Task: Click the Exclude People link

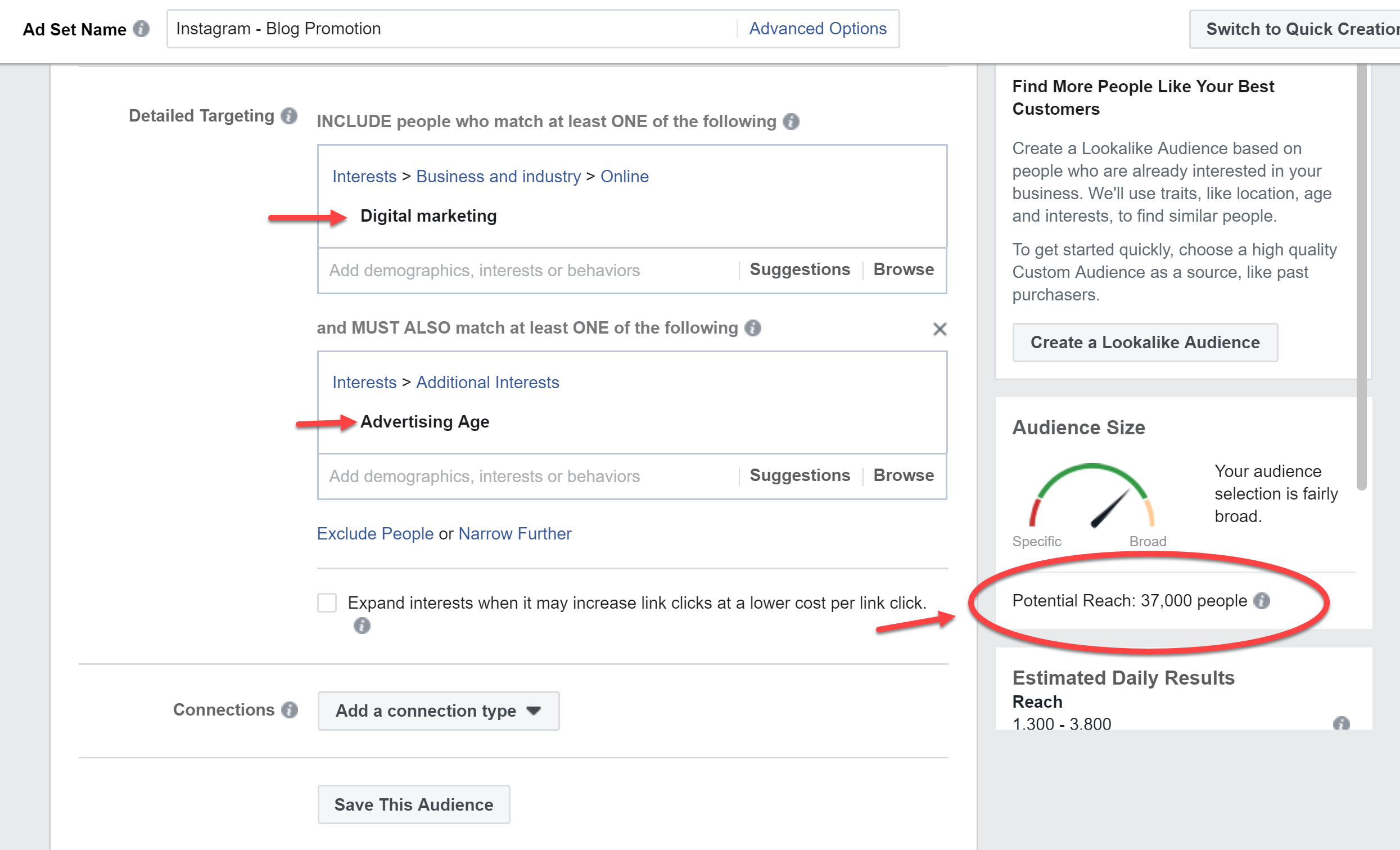Action: [375, 533]
